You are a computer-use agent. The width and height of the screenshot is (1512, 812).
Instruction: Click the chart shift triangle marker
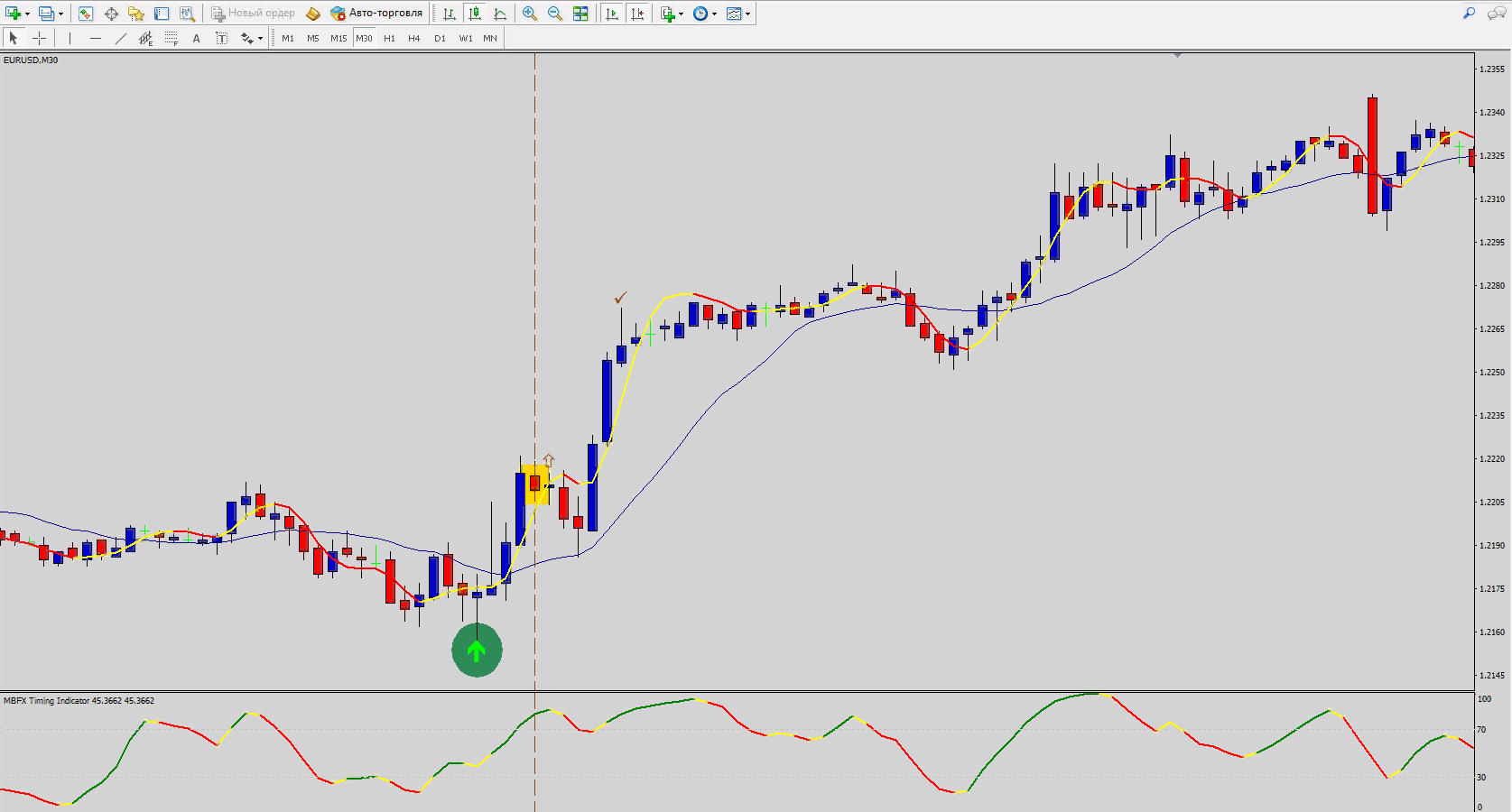(x=1177, y=55)
